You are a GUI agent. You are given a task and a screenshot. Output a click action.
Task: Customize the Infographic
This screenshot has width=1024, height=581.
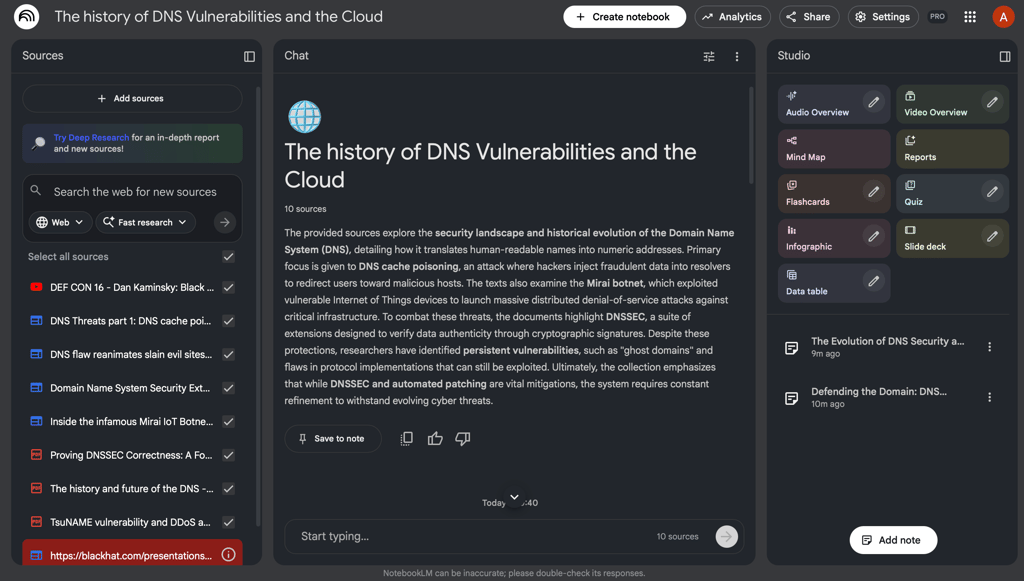click(x=873, y=236)
